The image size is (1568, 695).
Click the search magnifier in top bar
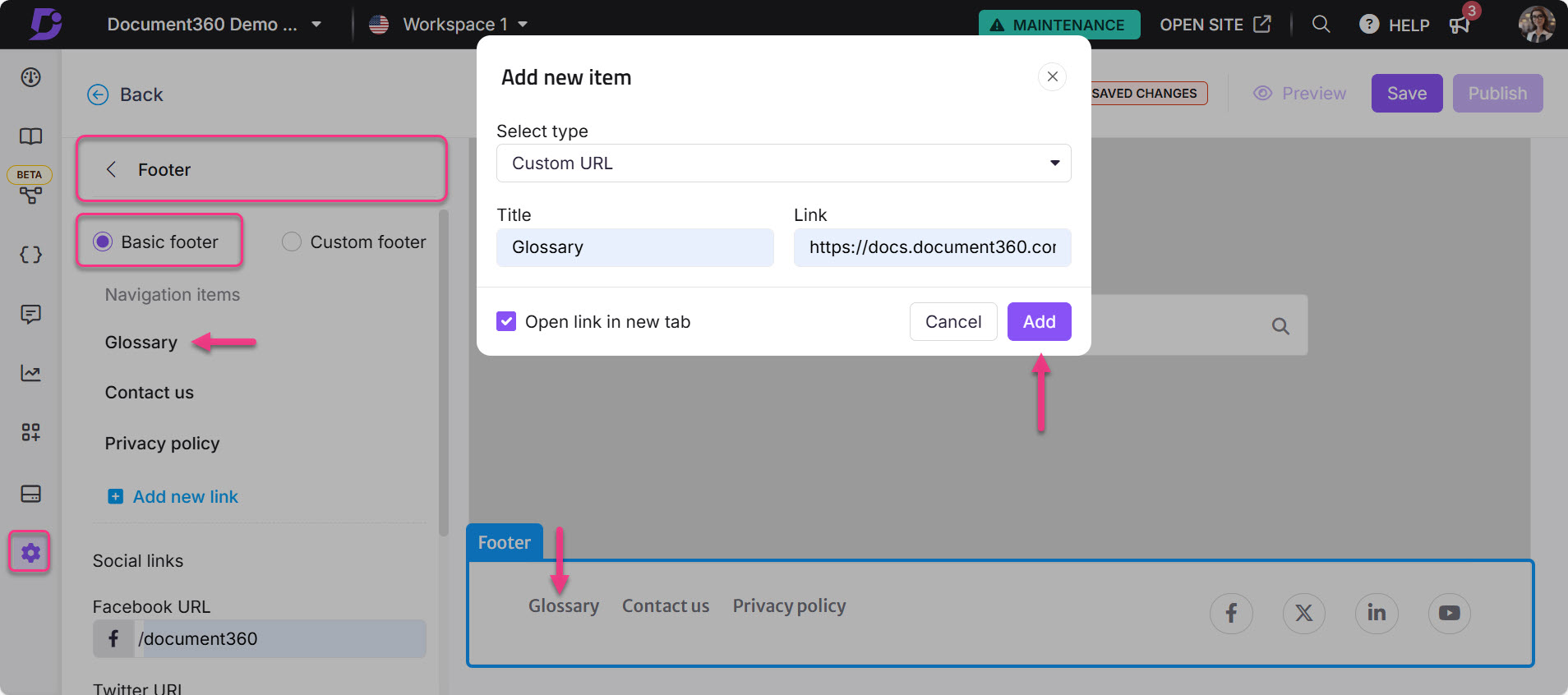click(x=1321, y=24)
